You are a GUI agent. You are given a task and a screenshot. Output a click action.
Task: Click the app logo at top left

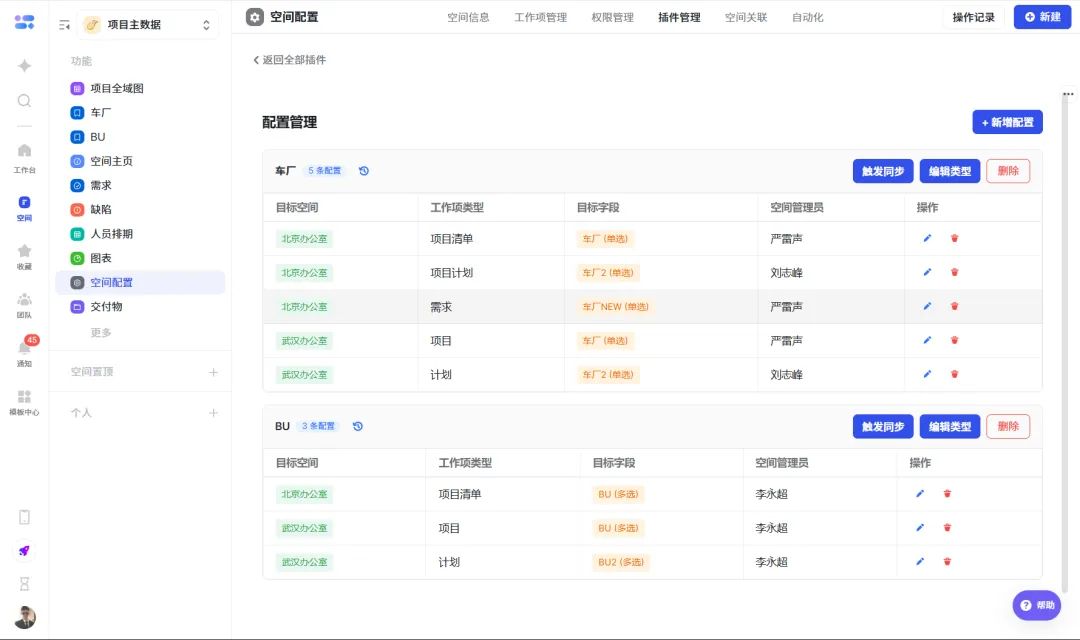point(24,23)
